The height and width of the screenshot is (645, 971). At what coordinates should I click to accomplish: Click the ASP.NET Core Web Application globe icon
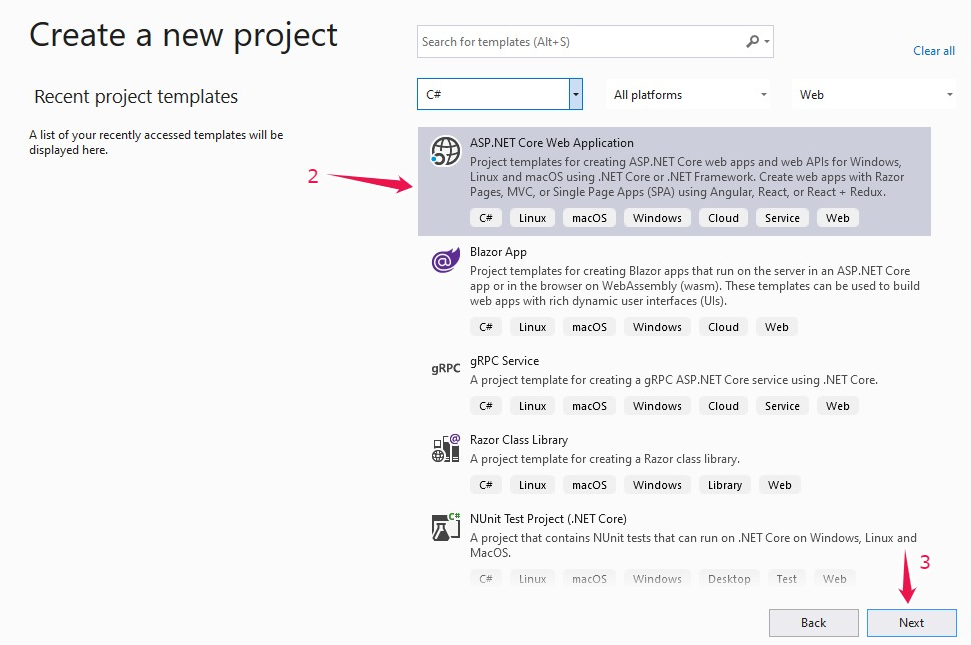[445, 151]
